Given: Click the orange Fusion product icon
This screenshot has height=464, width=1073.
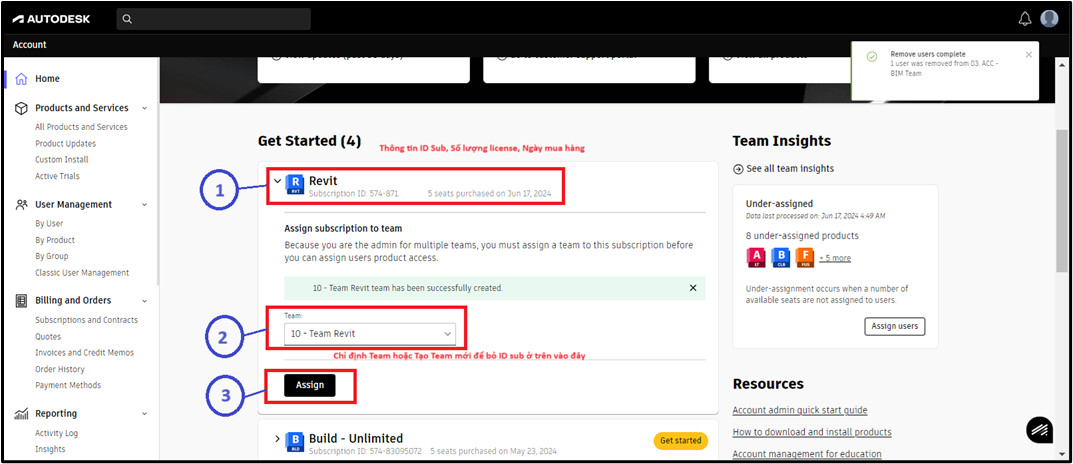Looking at the screenshot, I should point(805,258).
